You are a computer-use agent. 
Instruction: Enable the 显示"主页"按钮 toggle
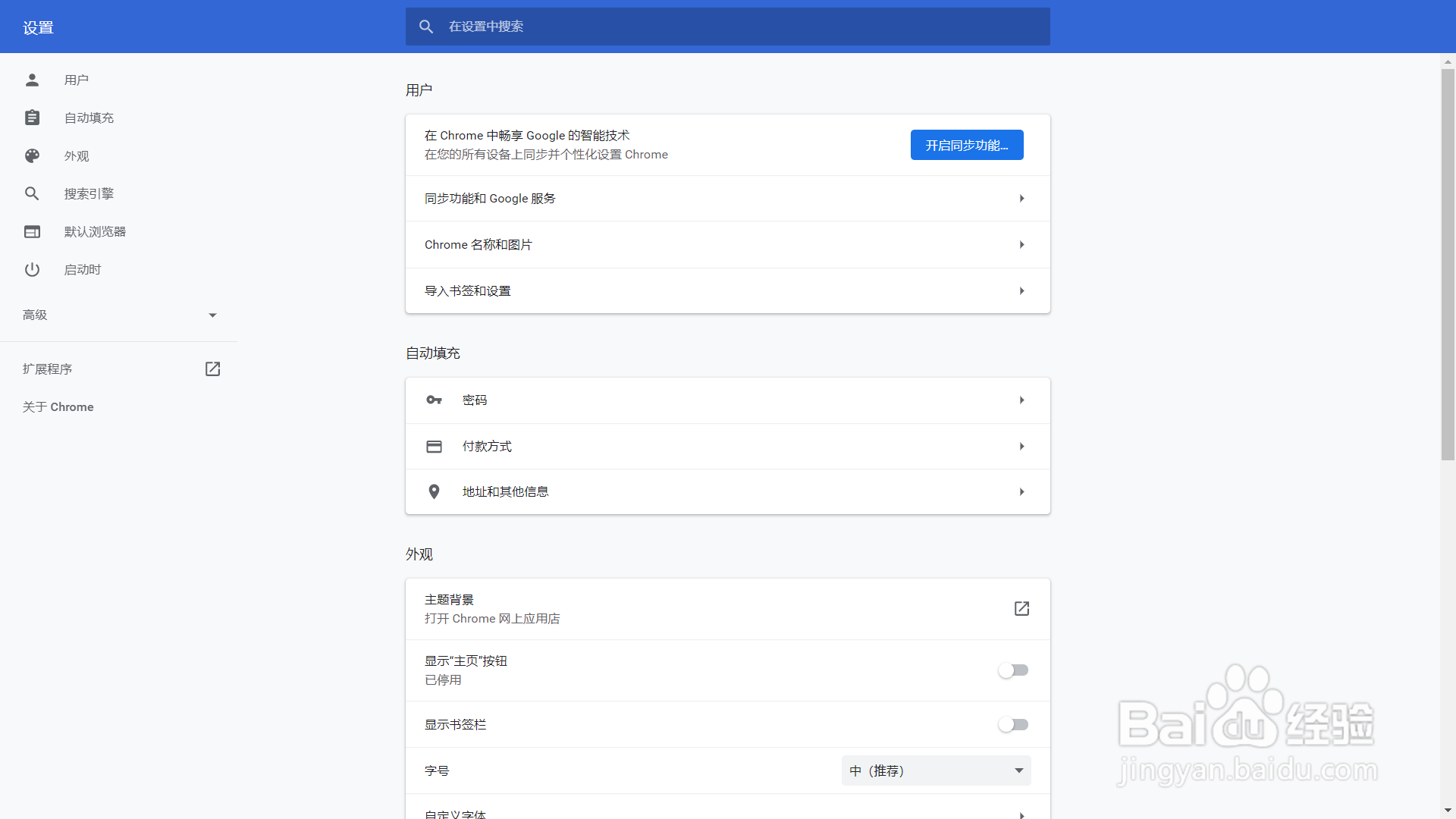pos(1013,670)
